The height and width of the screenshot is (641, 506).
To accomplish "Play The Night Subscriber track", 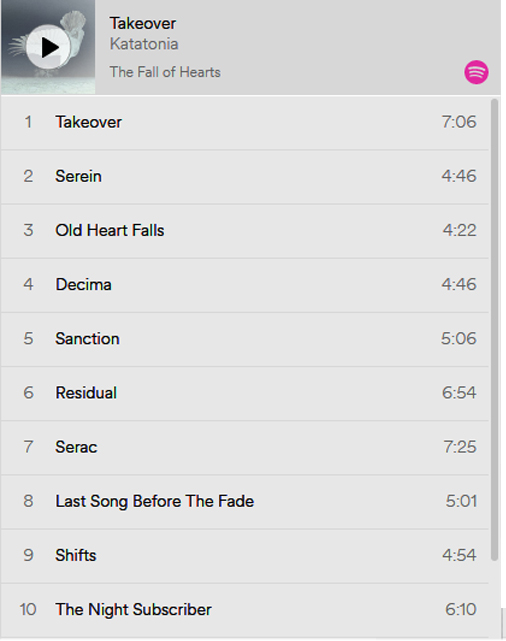I will pyautogui.click(x=245, y=610).
